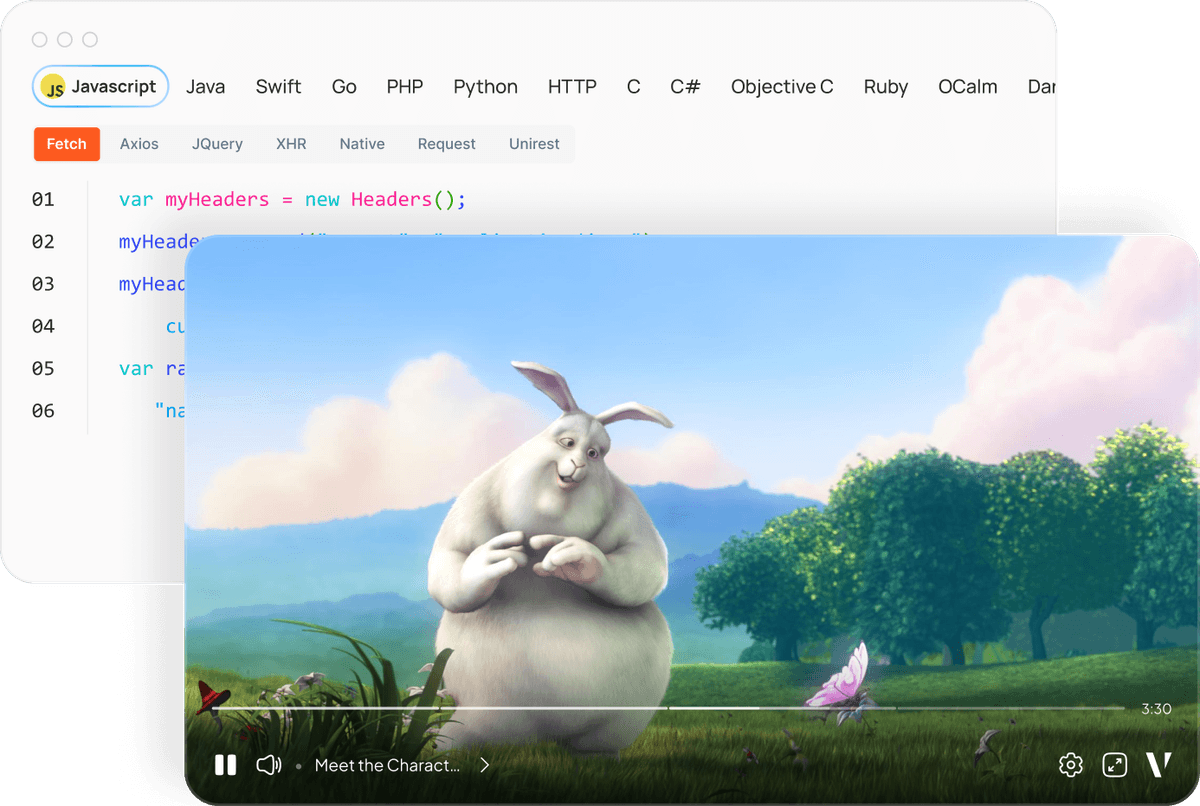1200x806 pixels.
Task: Select the Objective C tab
Action: (782, 87)
